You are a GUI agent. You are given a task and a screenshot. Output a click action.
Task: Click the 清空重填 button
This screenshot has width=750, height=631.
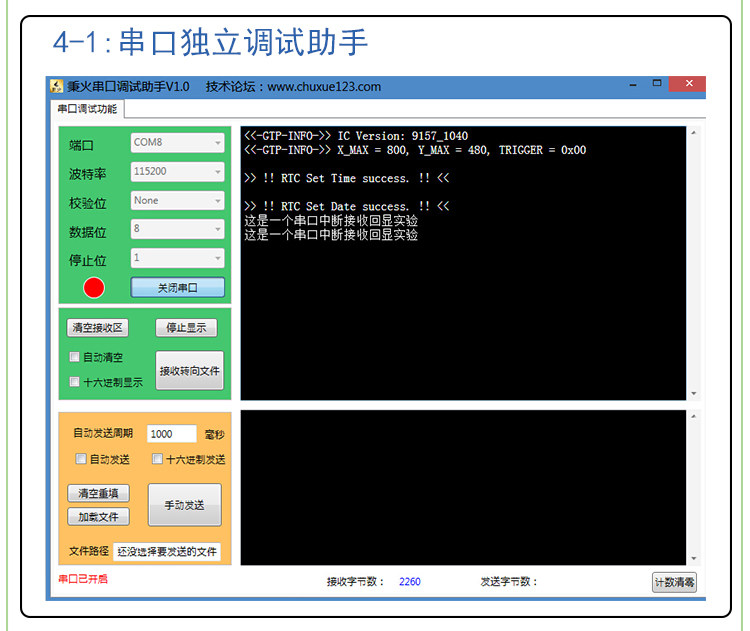pos(98,493)
